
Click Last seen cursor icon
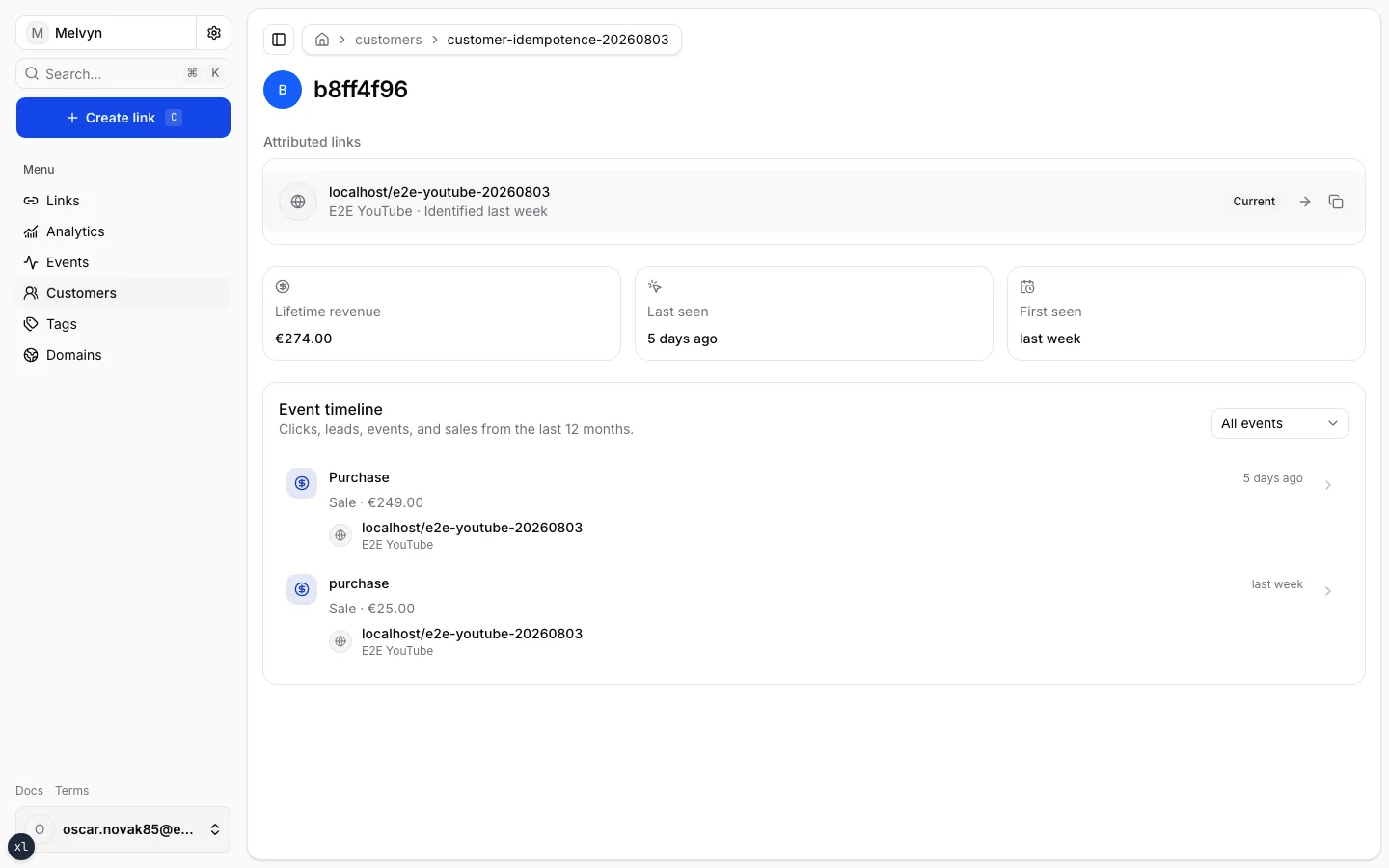[x=655, y=286]
